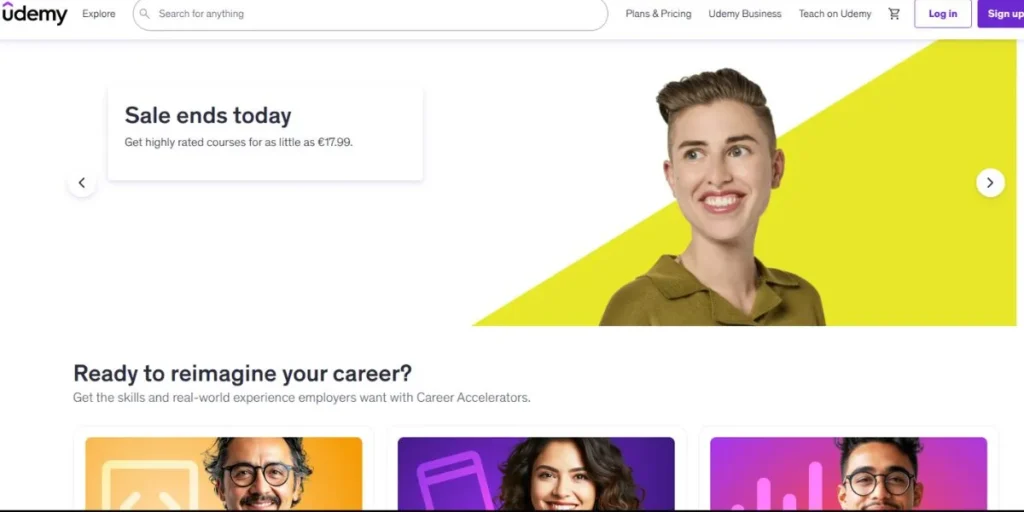Click the code bracket icon on orange card

[150, 485]
